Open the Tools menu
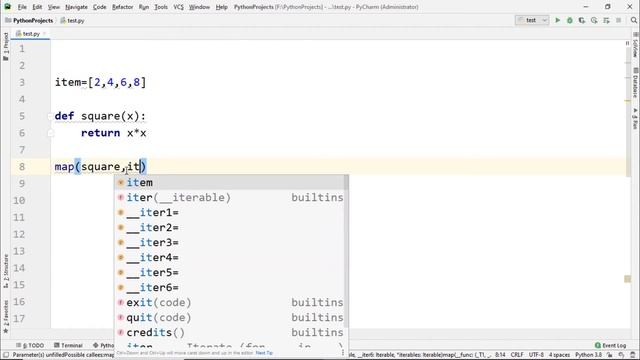Viewport: 640px width, 360px height. tap(161, 7)
